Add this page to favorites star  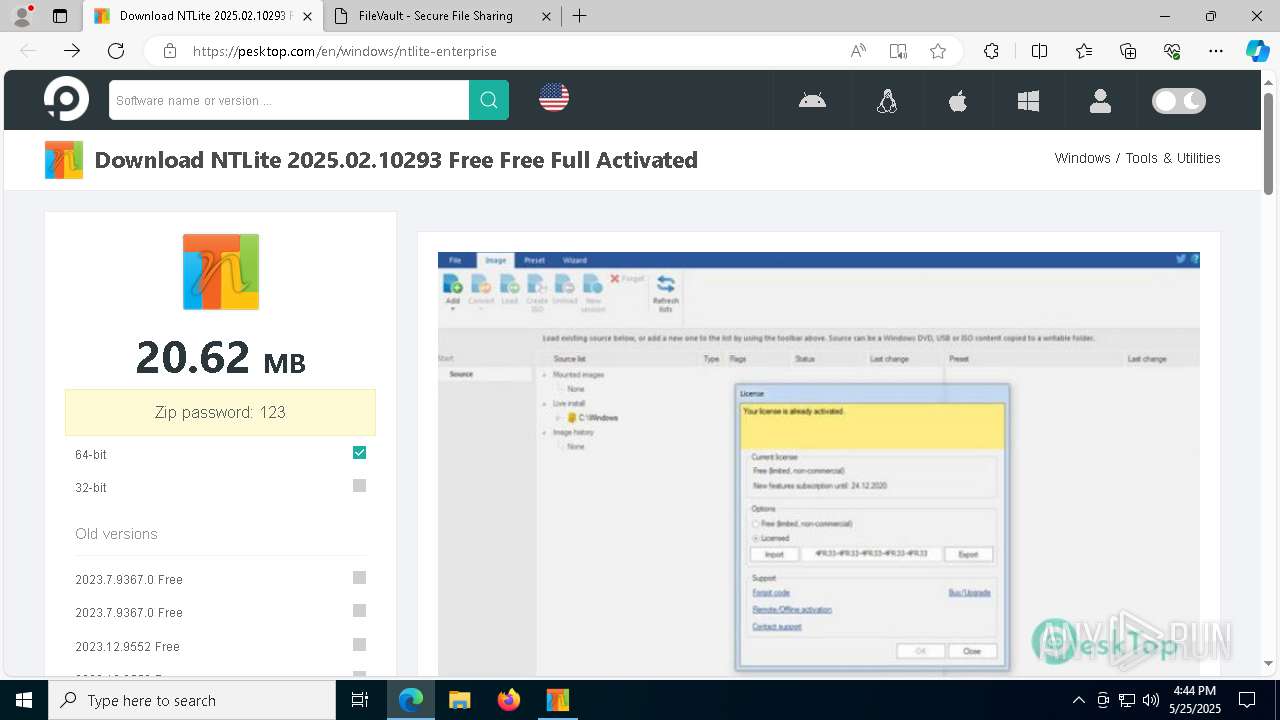coord(938,51)
